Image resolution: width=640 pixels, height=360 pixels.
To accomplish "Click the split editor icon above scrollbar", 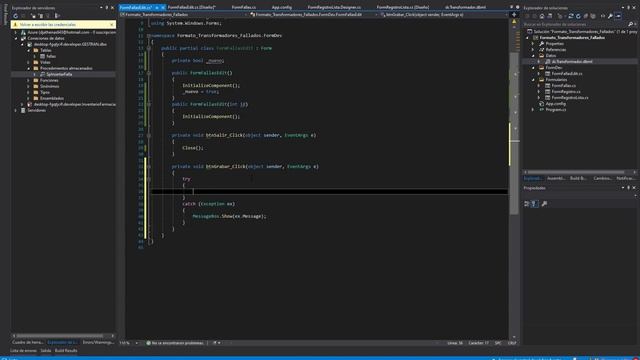I will 514,15.
